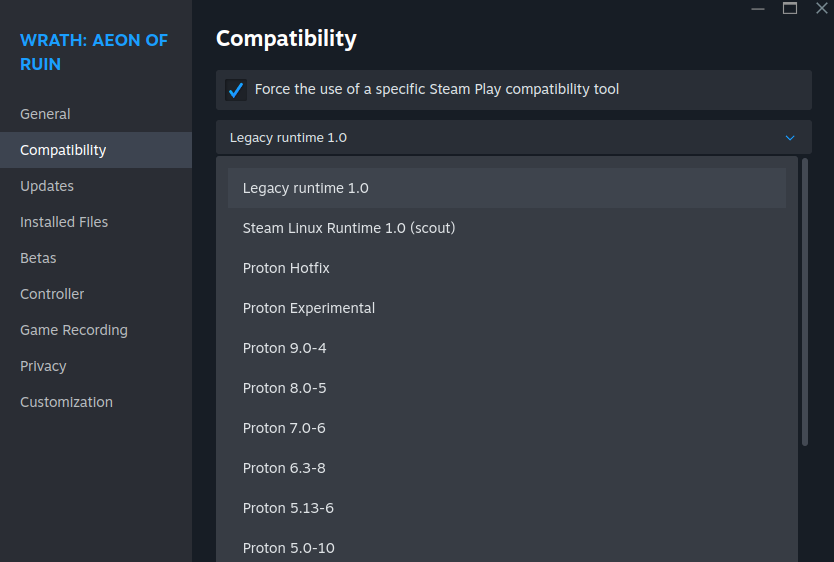Pick Proton Experimental from the list

click(x=309, y=308)
